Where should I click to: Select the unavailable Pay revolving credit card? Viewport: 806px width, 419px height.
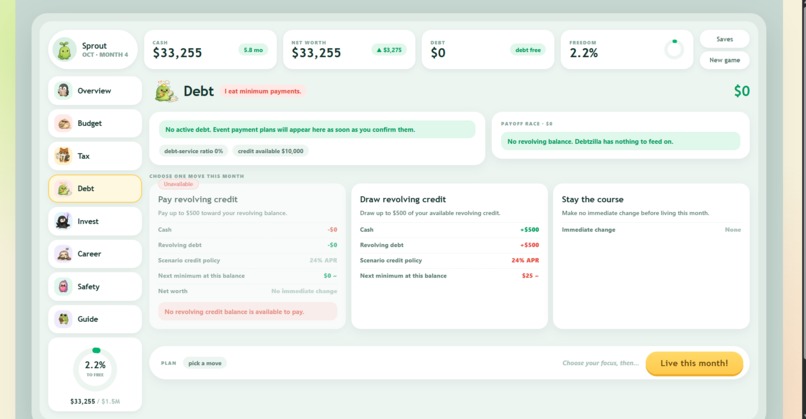point(247,256)
